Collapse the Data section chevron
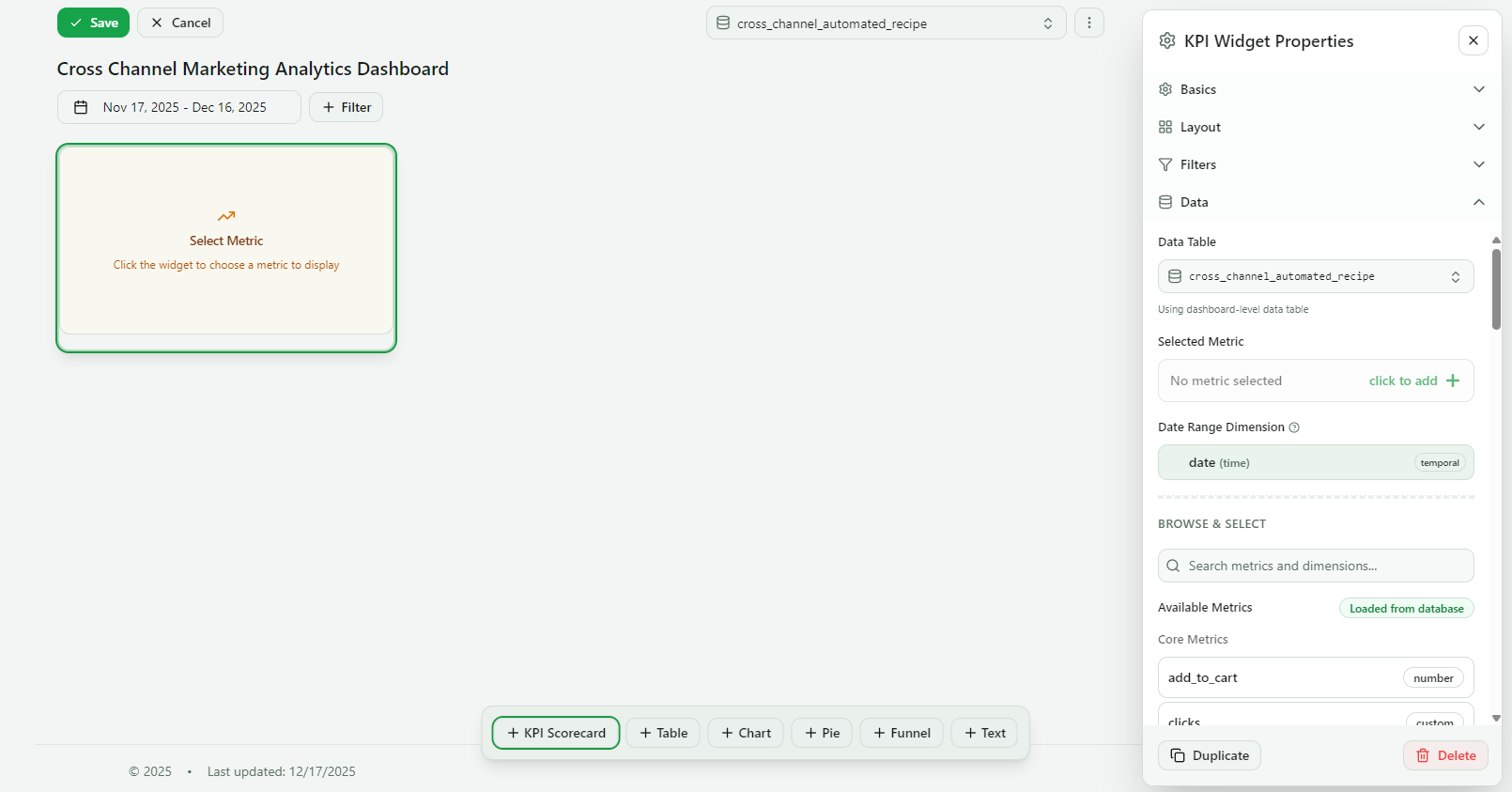Screen dimensions: 1512x792 tap(1478, 202)
